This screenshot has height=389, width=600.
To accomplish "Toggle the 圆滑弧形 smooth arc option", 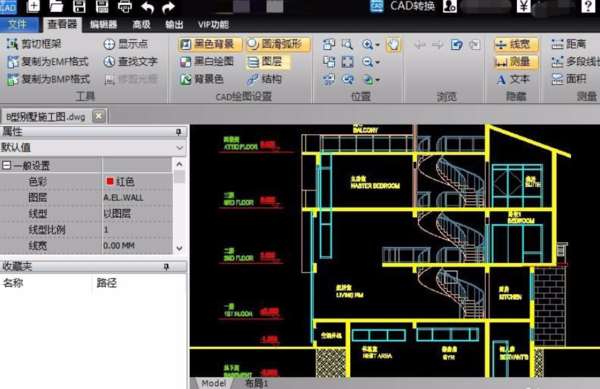I will tap(277, 44).
